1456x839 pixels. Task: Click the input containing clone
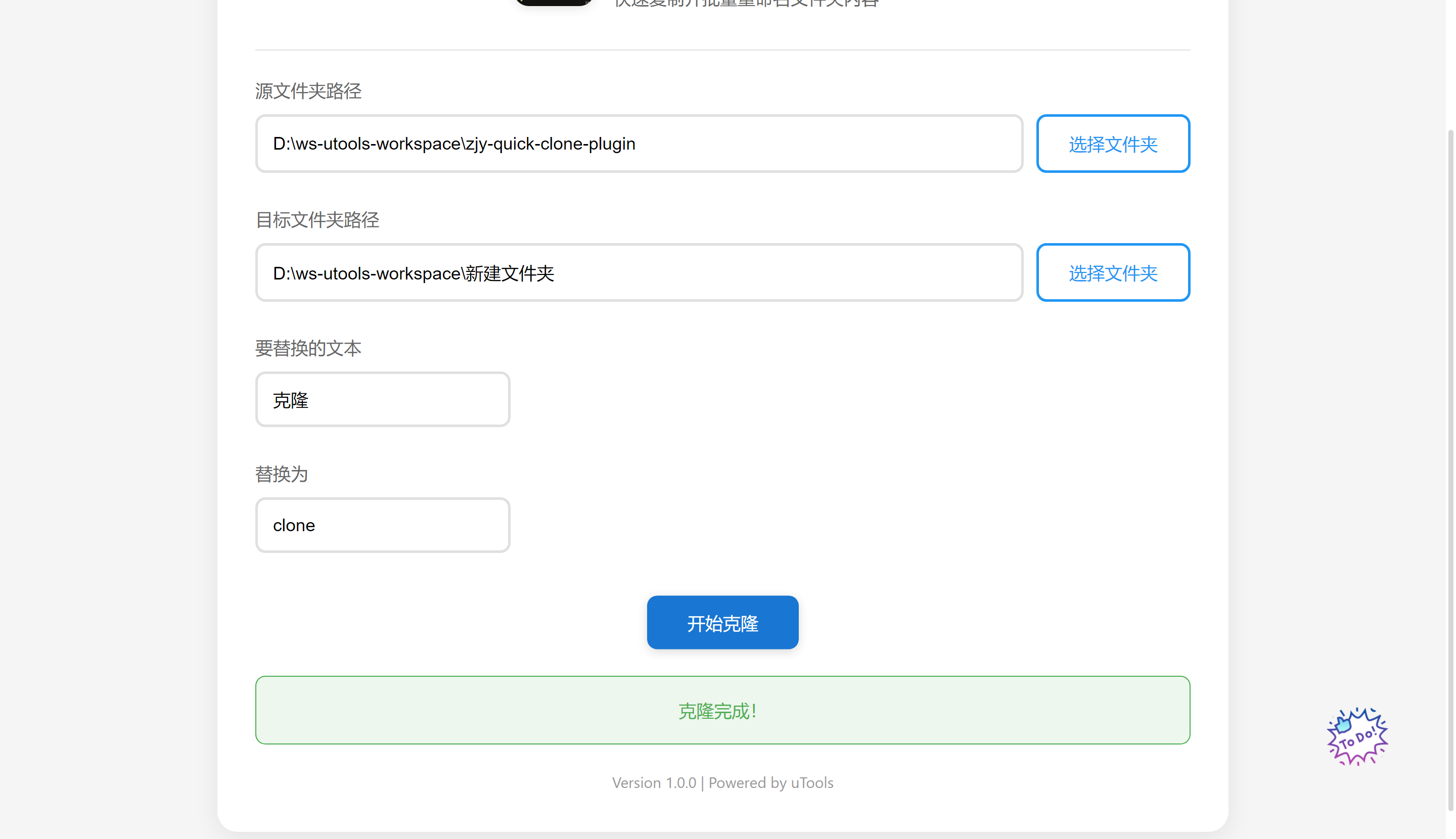(x=382, y=525)
